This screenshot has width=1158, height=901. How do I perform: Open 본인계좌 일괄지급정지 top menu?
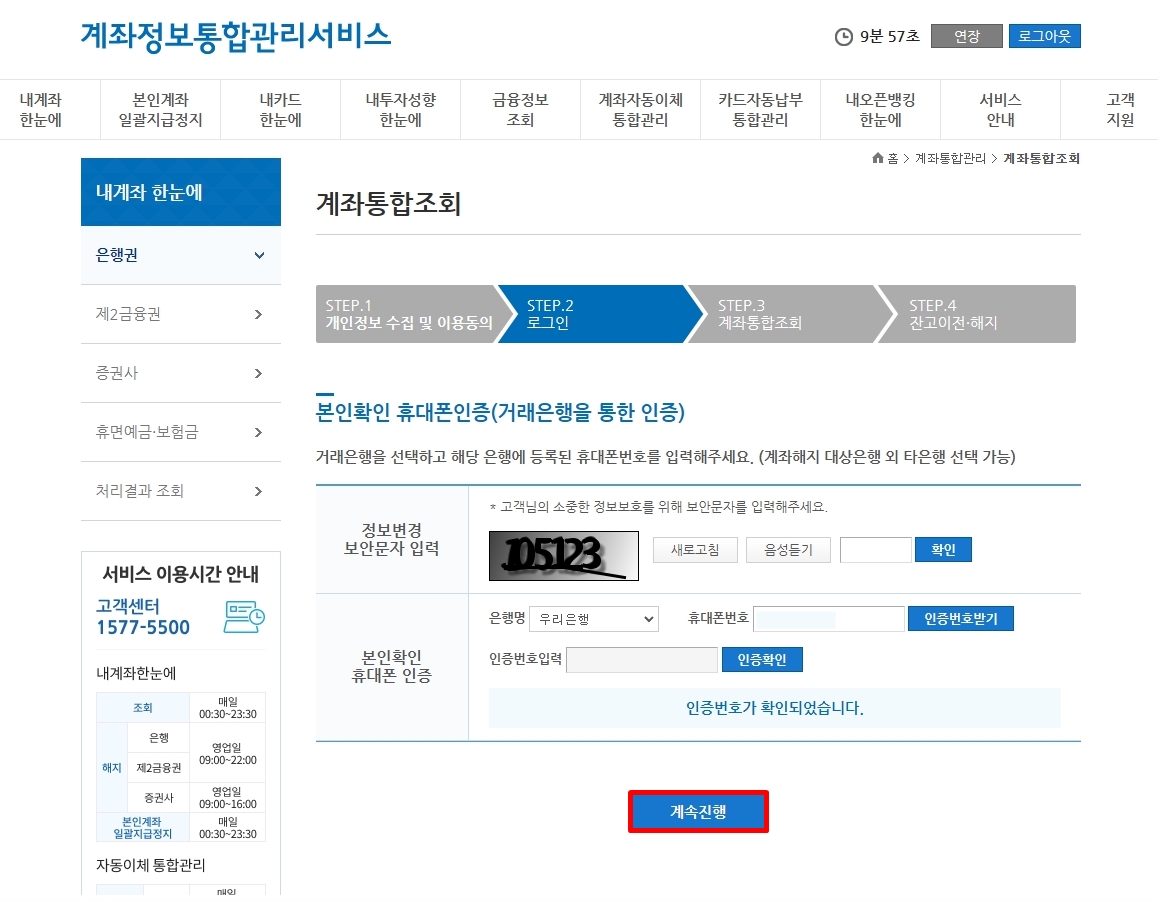coord(160,109)
